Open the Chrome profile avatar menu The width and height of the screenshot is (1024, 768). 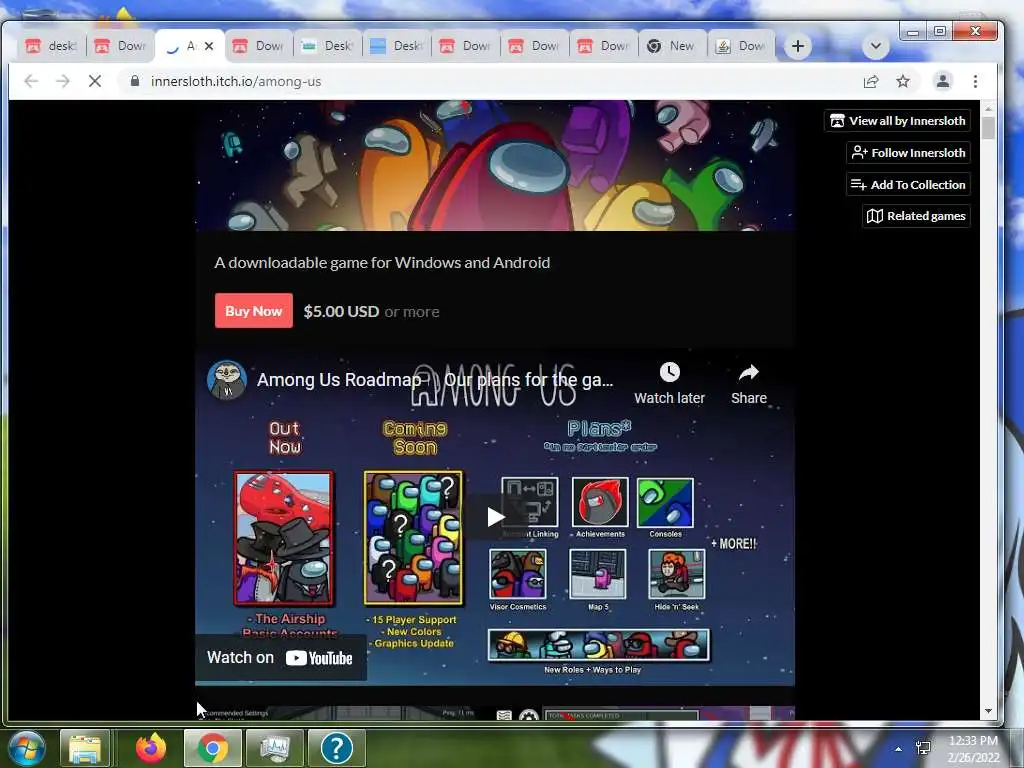(x=942, y=81)
